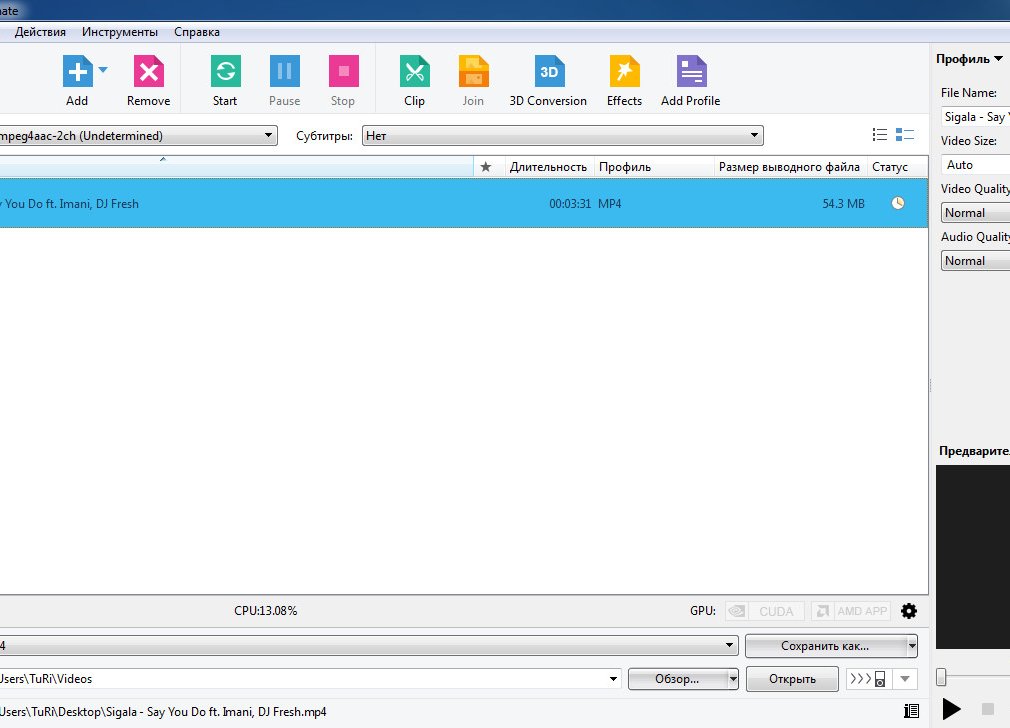Toggle CUDA GPU acceleration
The image size is (1010, 728).
coord(765,611)
